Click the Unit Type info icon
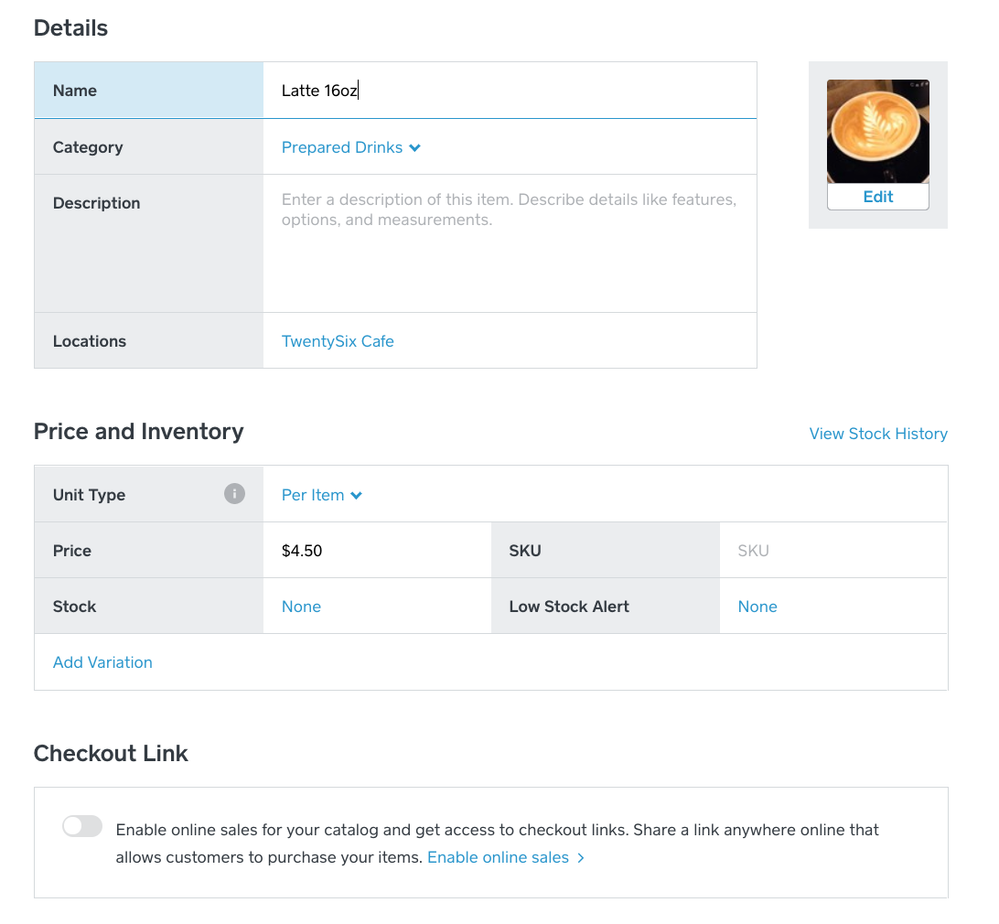 (234, 494)
